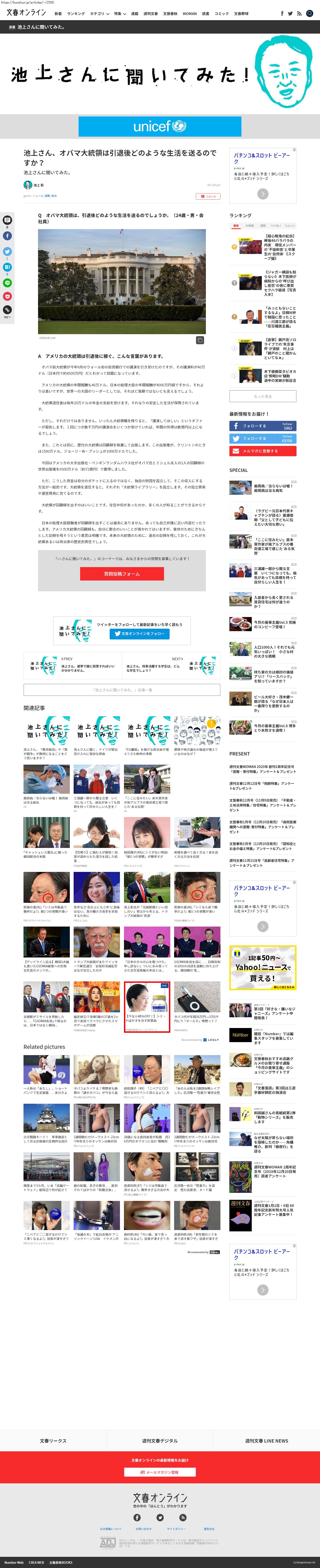320x1568 pixels.
Task: Open the search icon in the header
Action: [x=309, y=13]
